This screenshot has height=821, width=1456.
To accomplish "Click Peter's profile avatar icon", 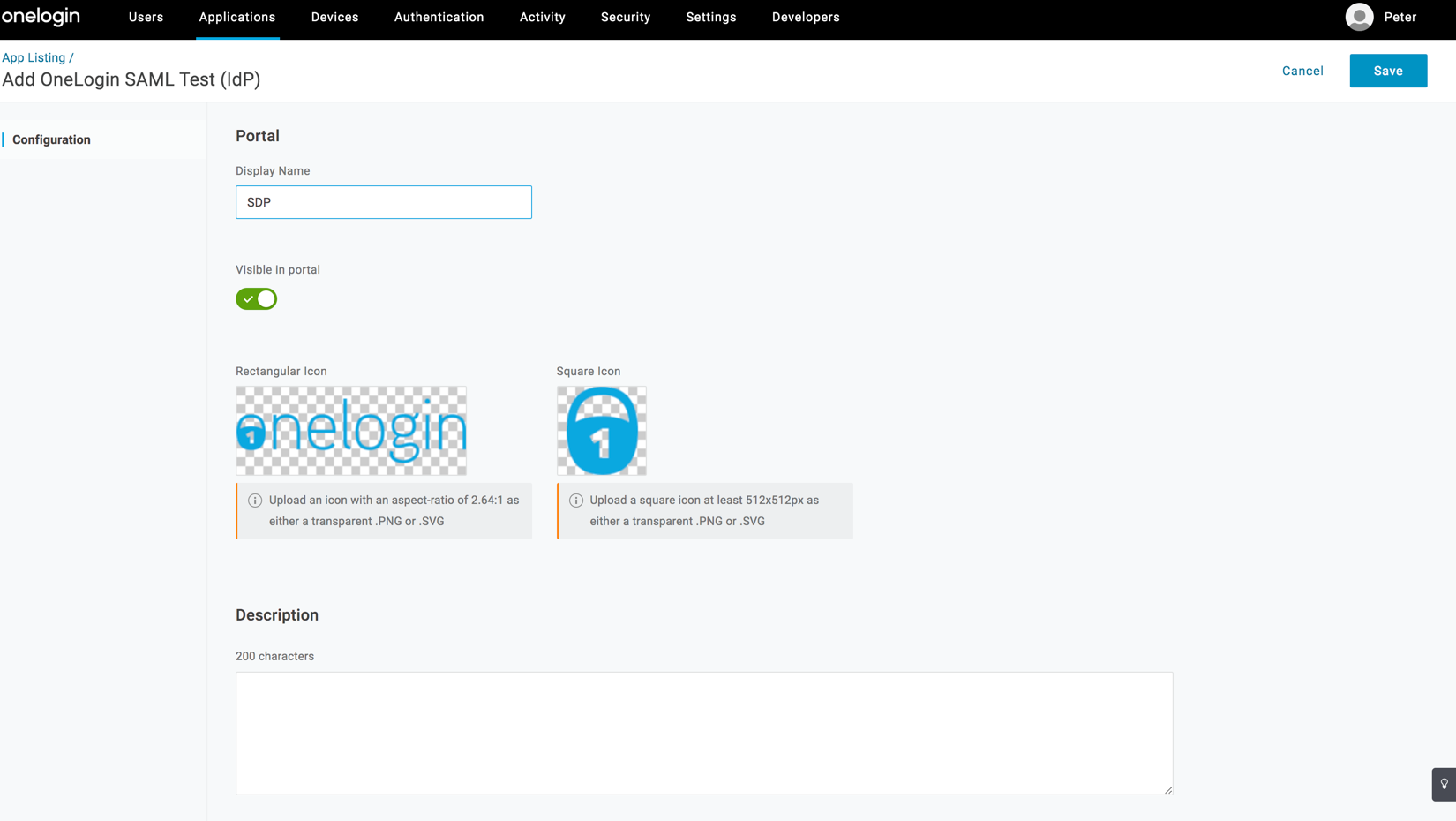I will coord(1359,17).
